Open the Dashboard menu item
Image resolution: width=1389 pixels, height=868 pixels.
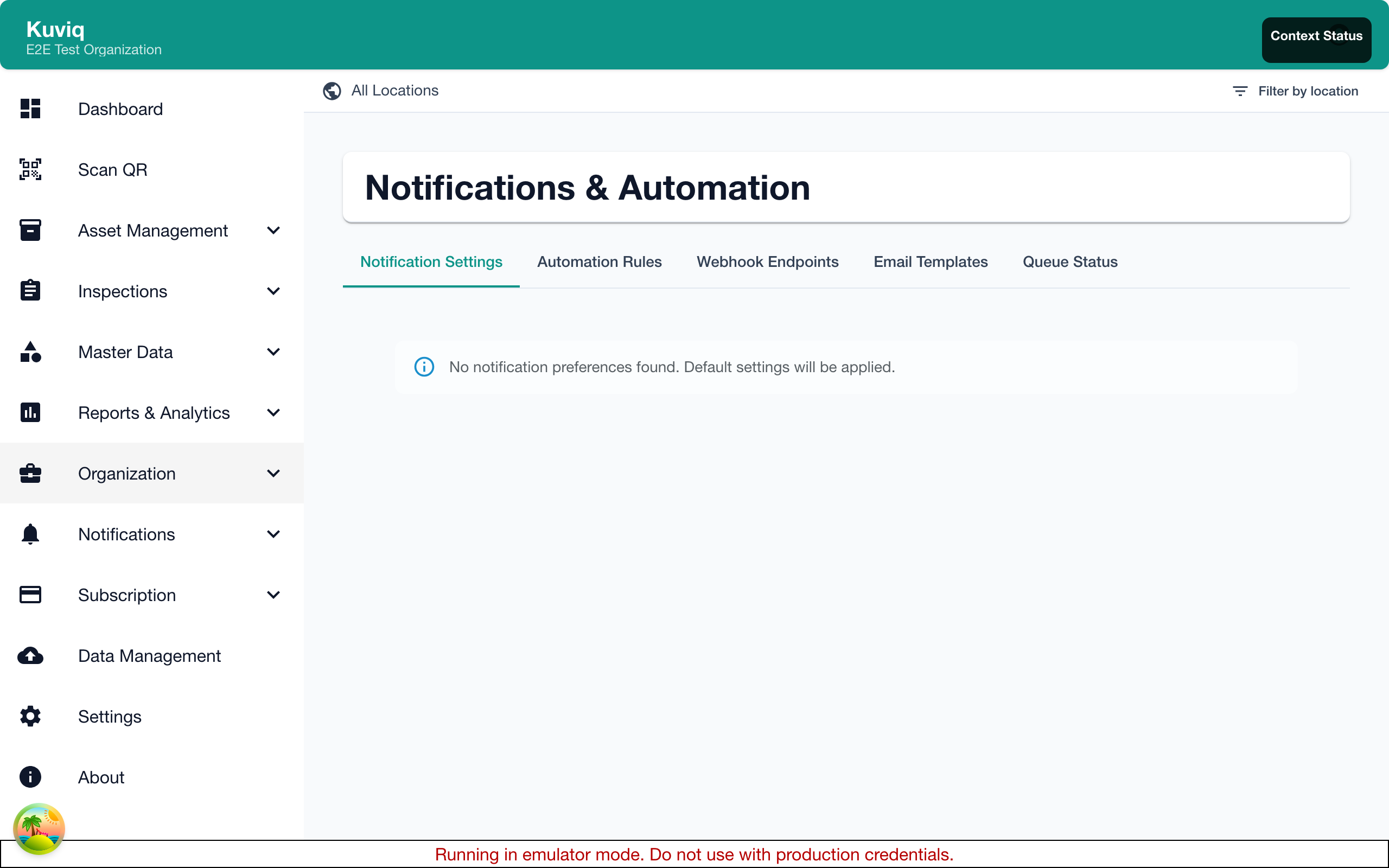[x=152, y=108]
